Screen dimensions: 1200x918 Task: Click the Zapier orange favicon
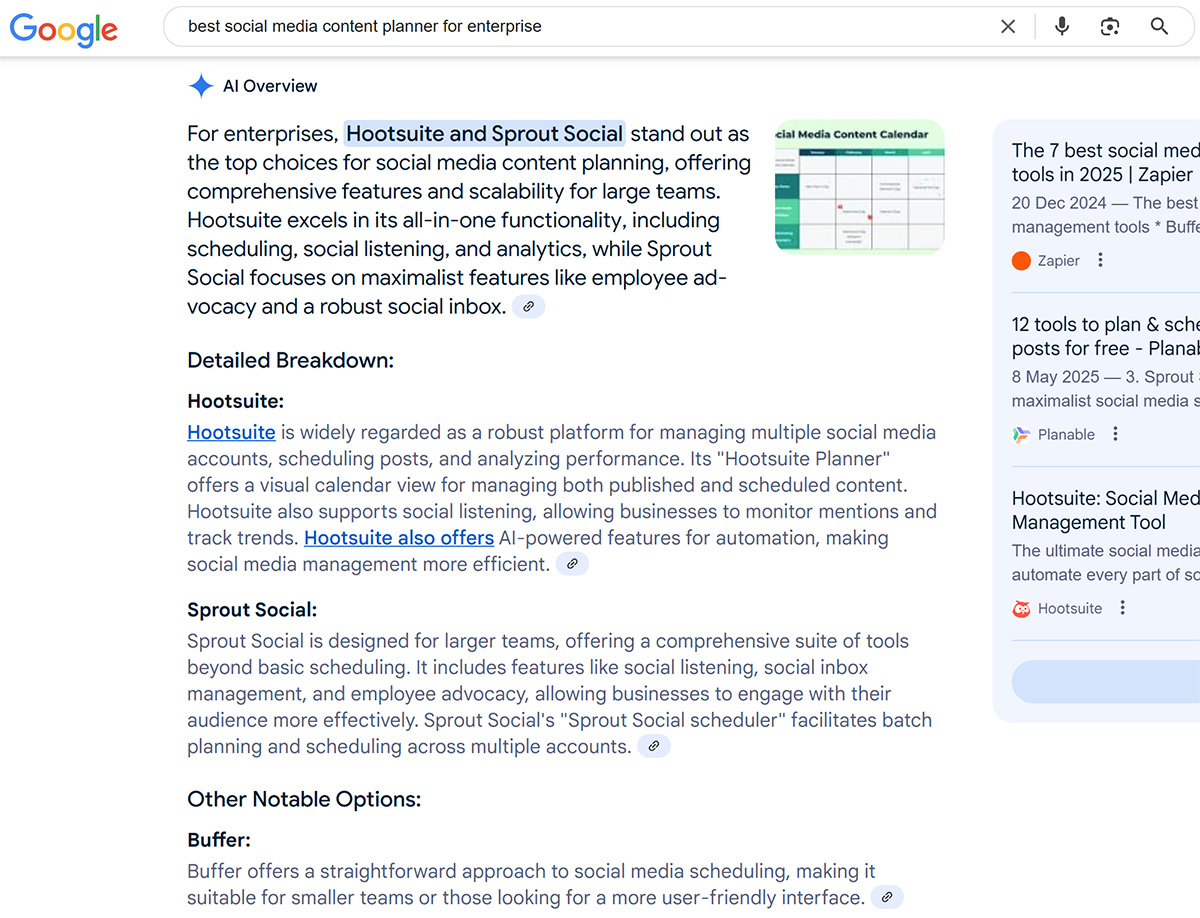[x=1021, y=261]
